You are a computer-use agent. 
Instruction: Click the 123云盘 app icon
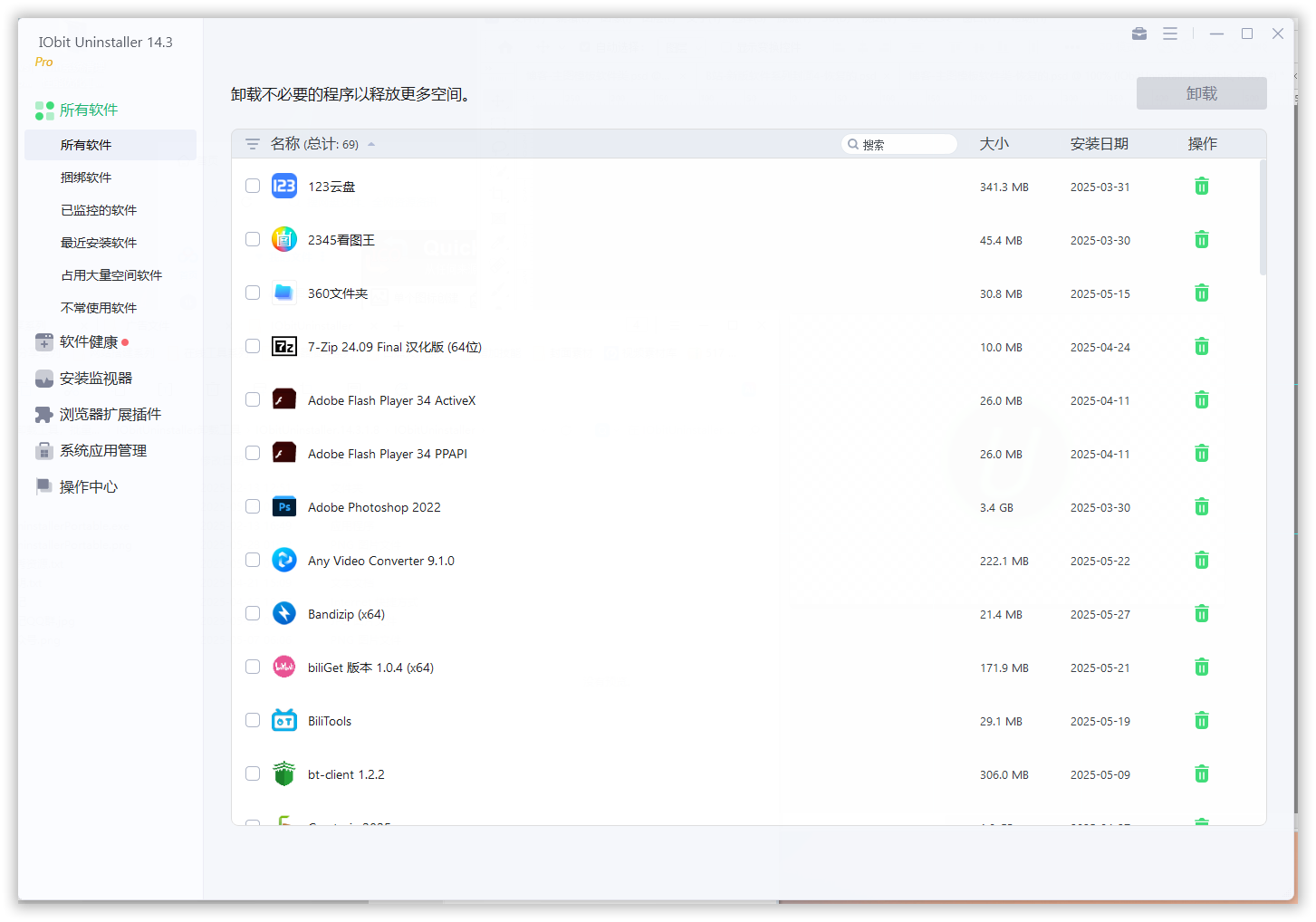(x=284, y=186)
